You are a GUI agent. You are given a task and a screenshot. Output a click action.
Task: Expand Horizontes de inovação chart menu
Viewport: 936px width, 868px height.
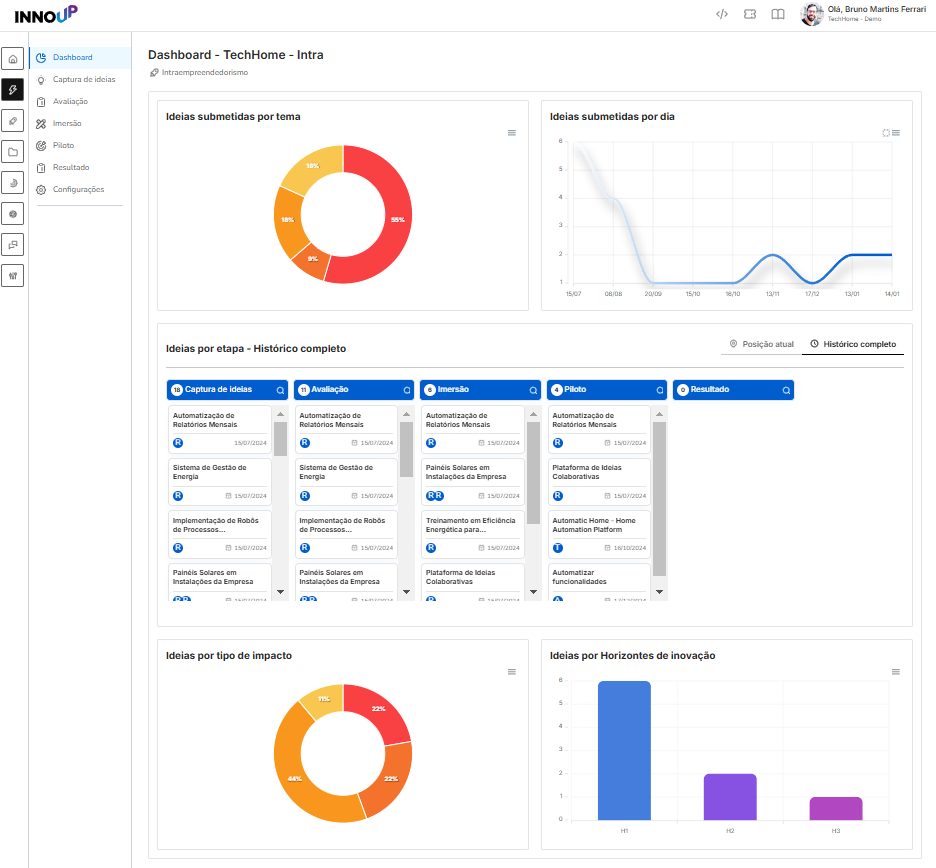click(x=895, y=672)
